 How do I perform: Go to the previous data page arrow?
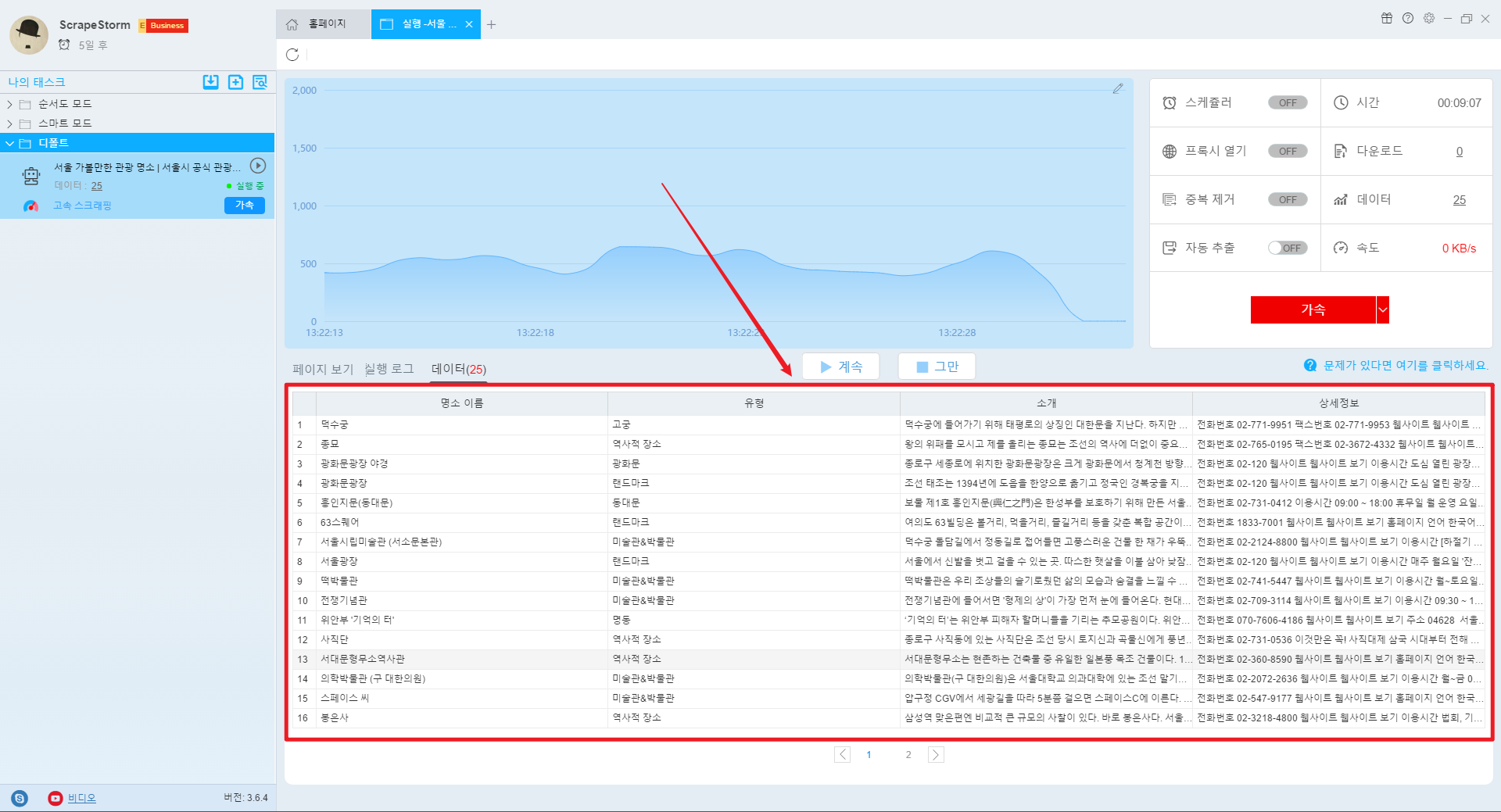[842, 755]
